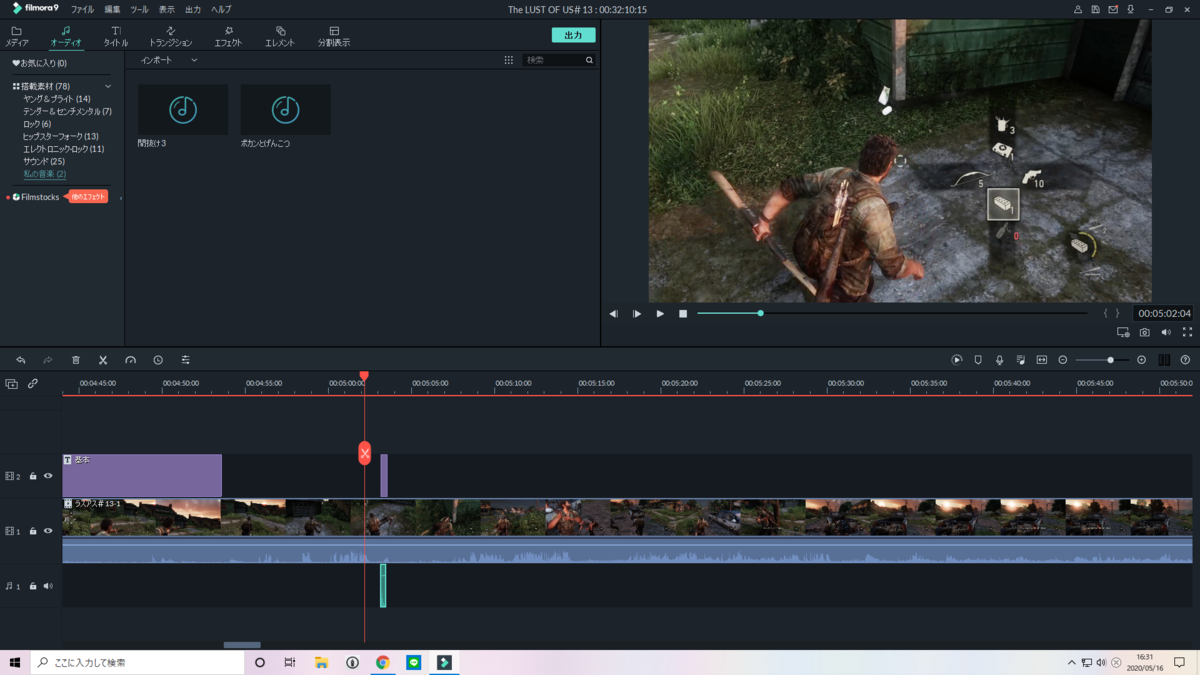Redo using the timeline toolbar arrow
Image resolution: width=1200 pixels, height=675 pixels.
[47, 360]
